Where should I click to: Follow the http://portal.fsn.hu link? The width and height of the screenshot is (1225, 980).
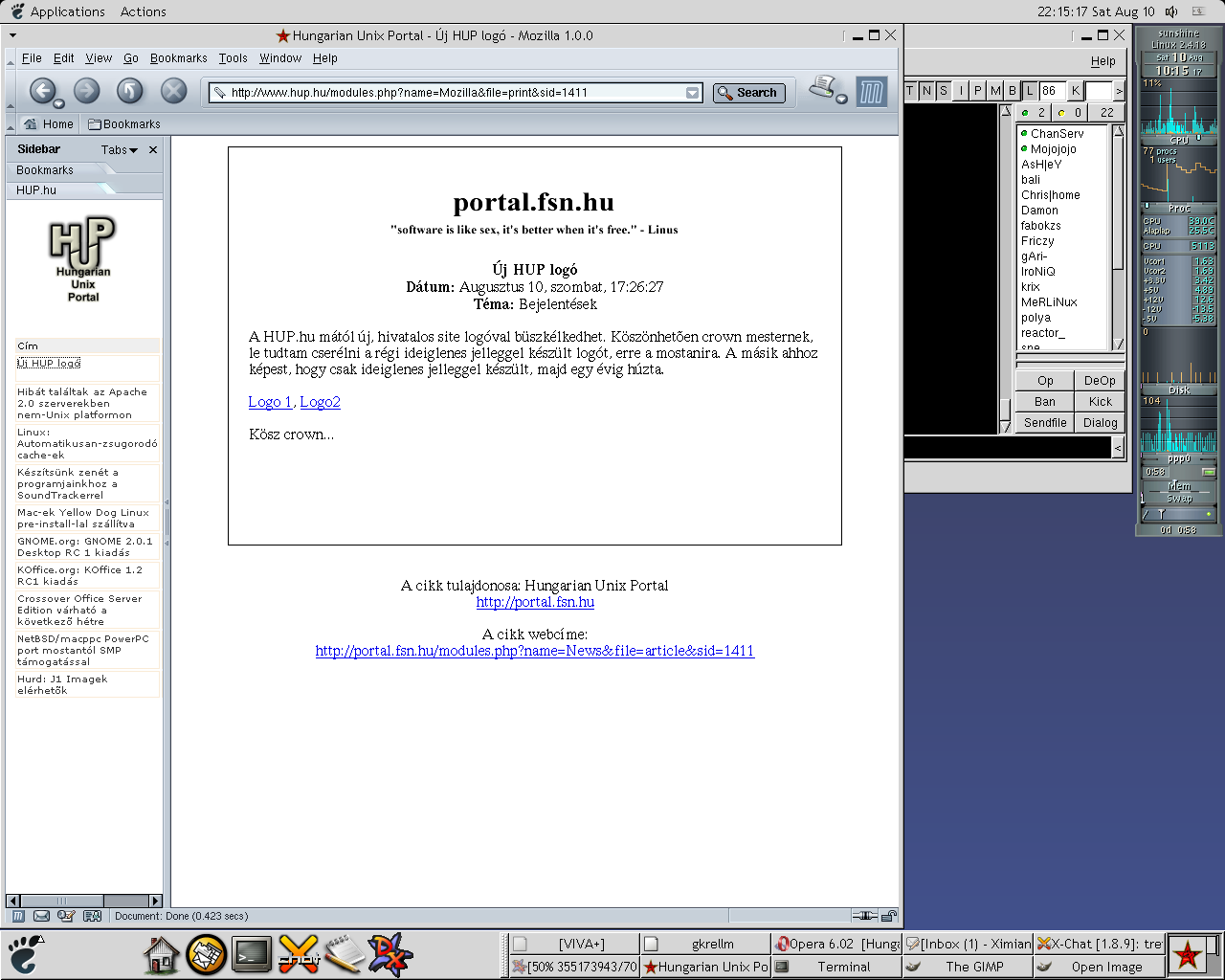(535, 602)
